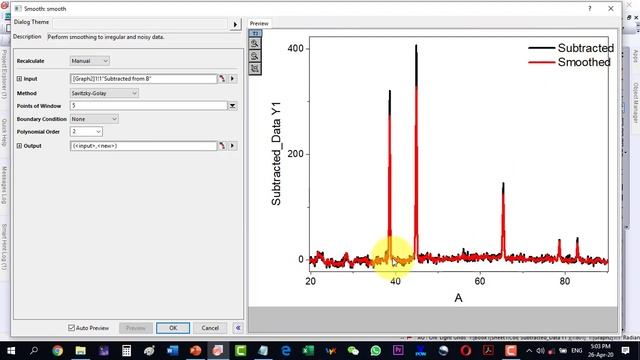Image resolution: width=640 pixels, height=360 pixels.
Task: Click the Dialog Theme text field
Action: (140, 24)
